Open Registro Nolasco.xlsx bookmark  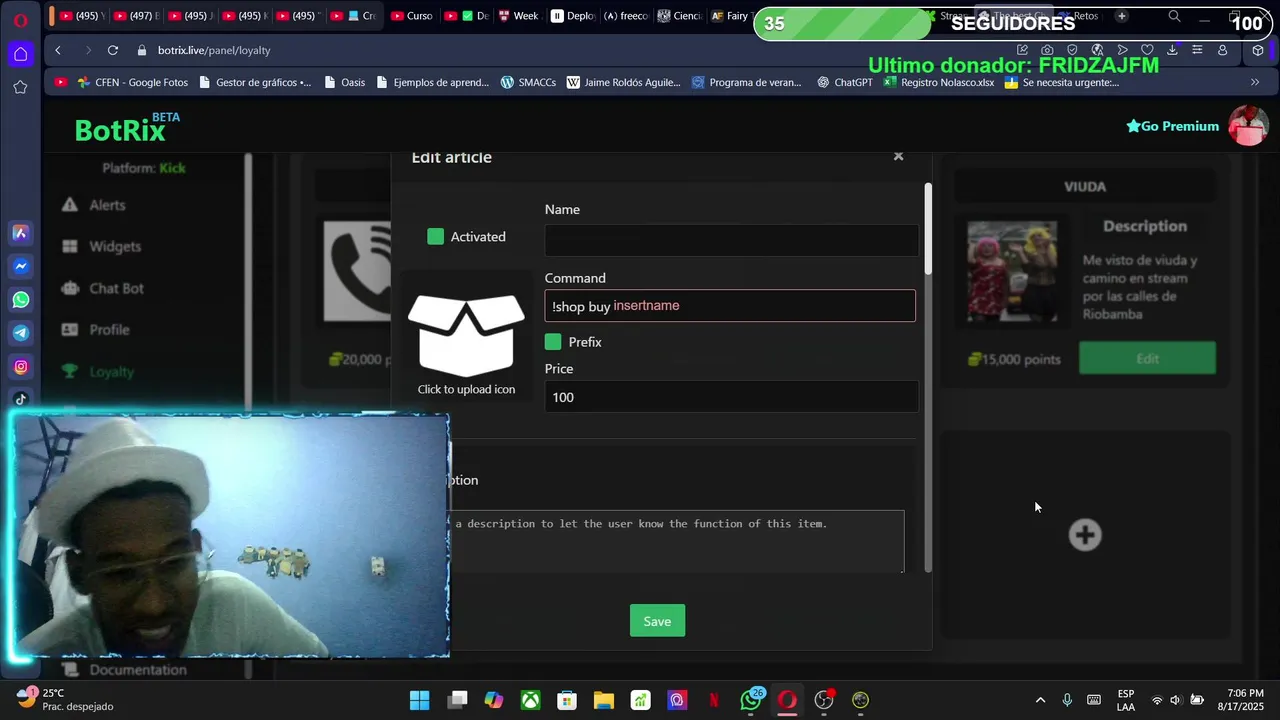(x=938, y=82)
